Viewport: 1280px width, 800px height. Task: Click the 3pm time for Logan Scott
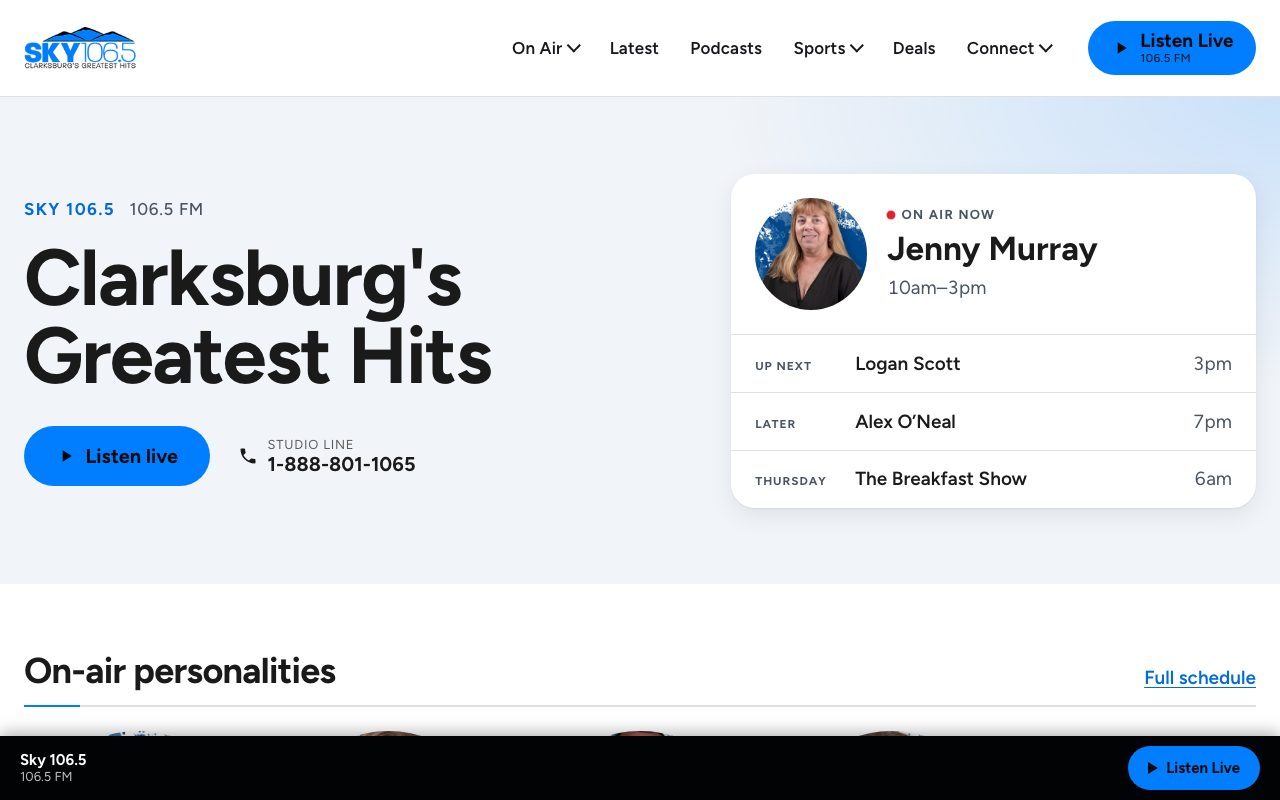[x=1212, y=364]
